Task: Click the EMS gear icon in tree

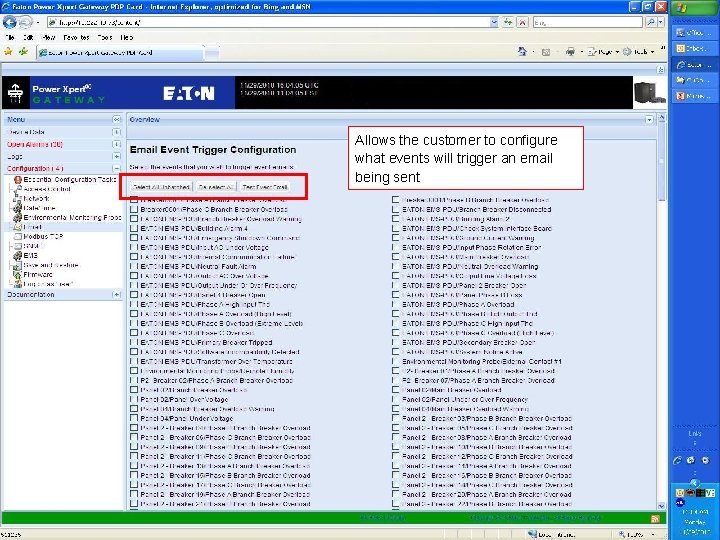Action: click(18, 256)
